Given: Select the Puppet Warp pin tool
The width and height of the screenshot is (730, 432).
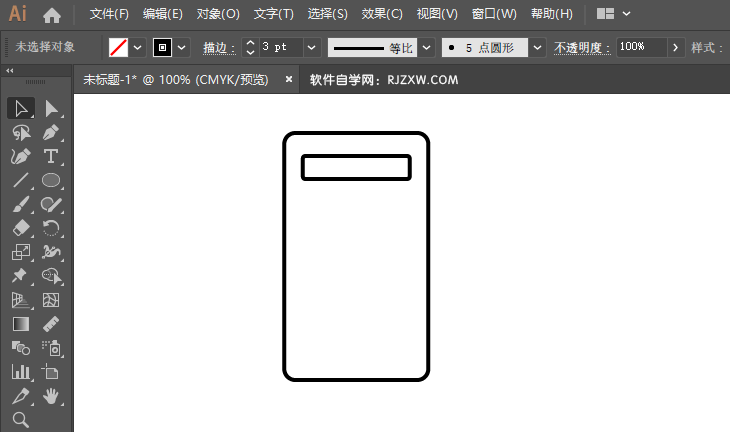Looking at the screenshot, I should [21, 276].
